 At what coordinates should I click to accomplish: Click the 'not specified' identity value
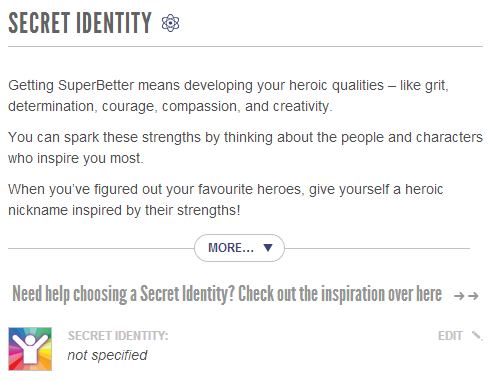pos(107,355)
